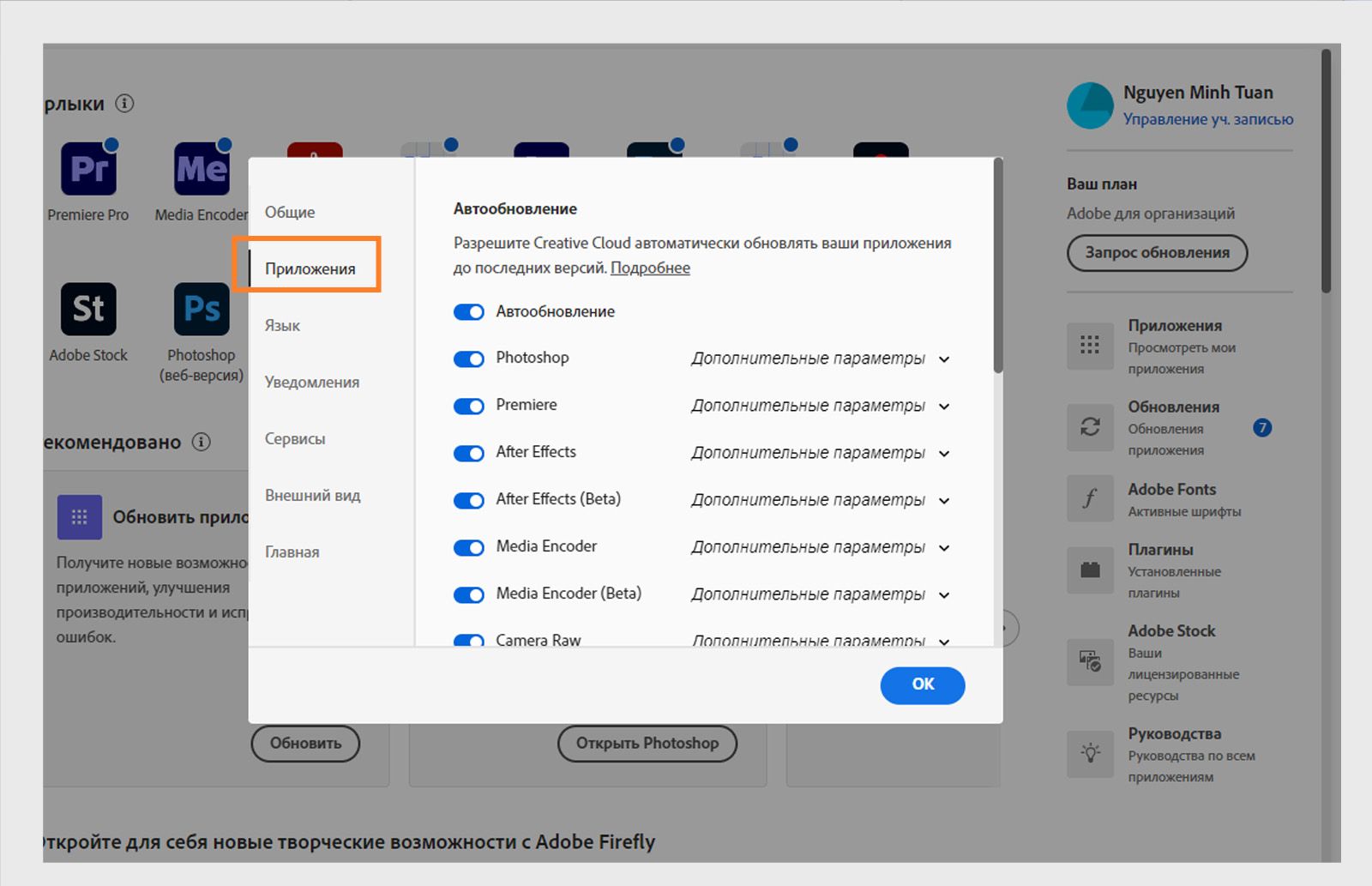Viewport: 1372px width, 886px height.
Task: Click the Приложения grid icon in sidebar
Action: 1090,347
